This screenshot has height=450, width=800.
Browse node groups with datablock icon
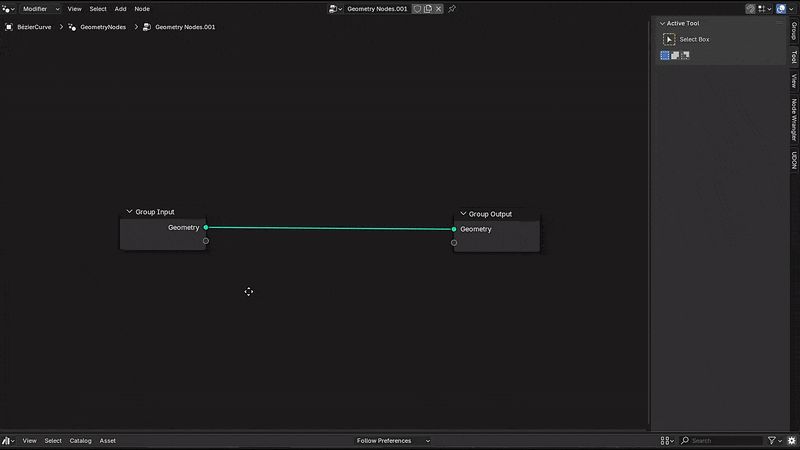(335, 9)
